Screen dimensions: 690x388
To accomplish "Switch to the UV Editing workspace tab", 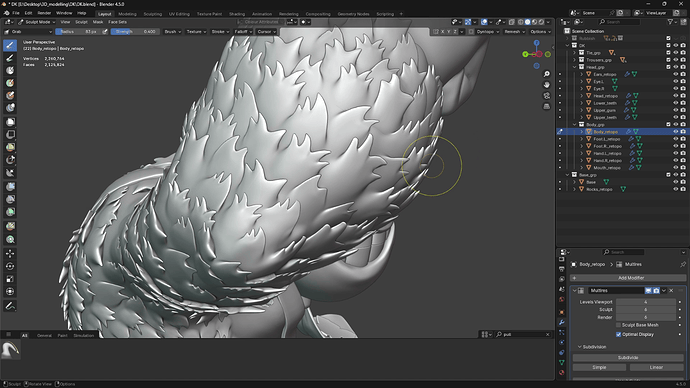I will [179, 14].
